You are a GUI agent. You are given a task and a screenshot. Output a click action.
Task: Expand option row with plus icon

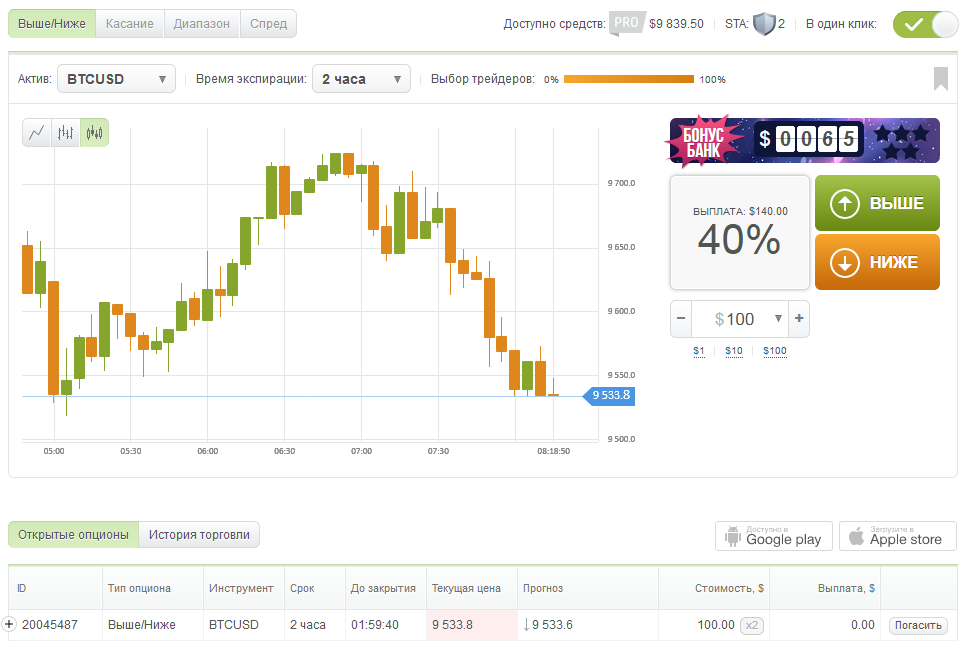(x=10, y=625)
